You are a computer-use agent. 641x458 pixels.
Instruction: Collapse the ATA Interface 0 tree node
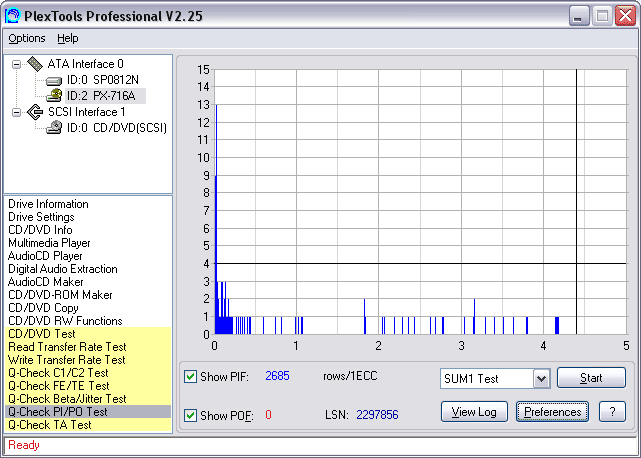tap(16, 64)
